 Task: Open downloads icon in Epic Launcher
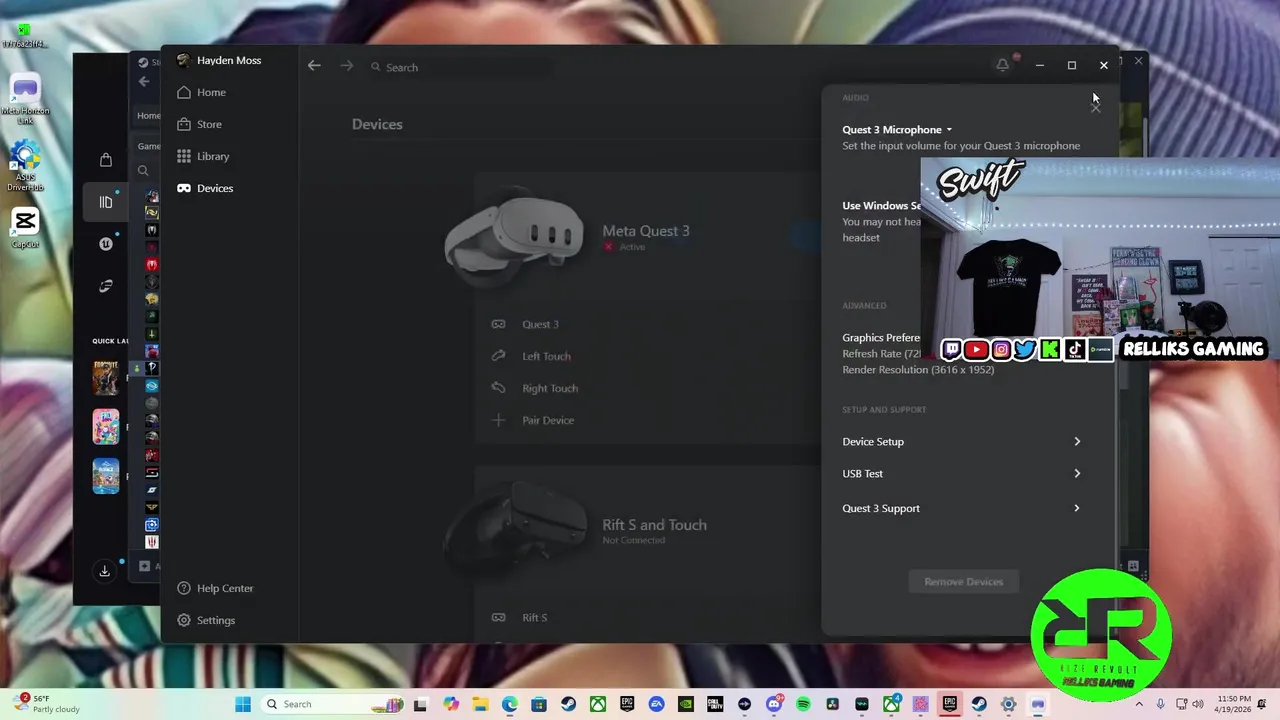point(104,571)
